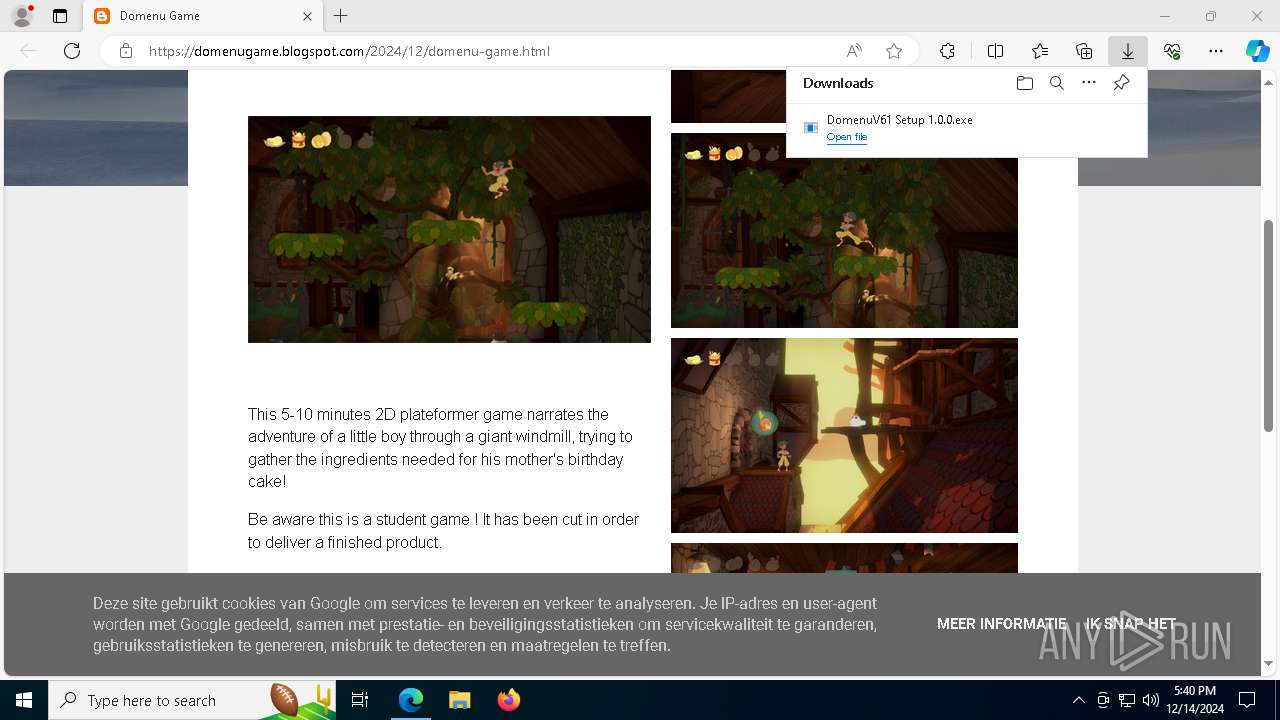Open the notification center icon

coord(1247,700)
